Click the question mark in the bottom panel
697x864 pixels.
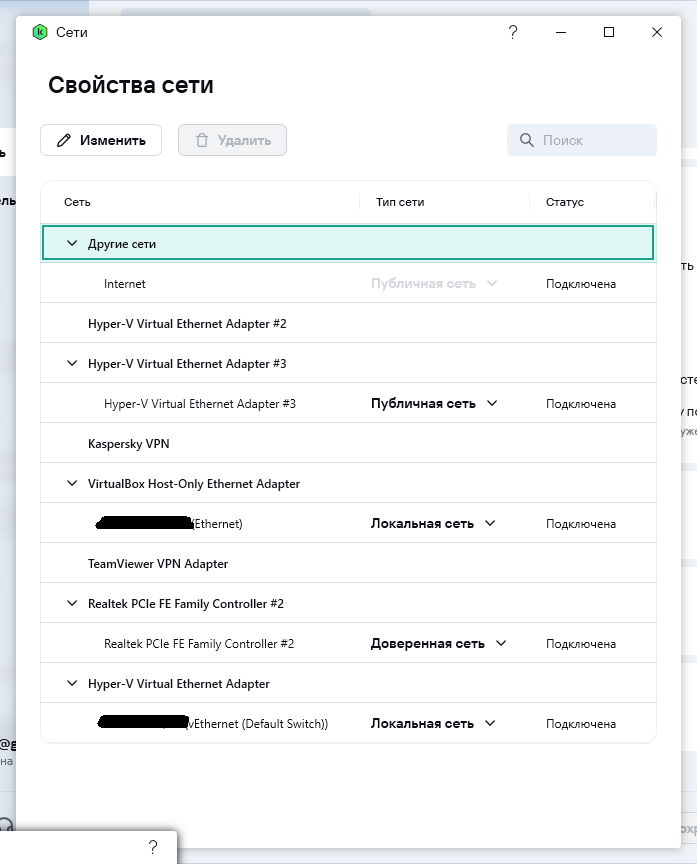click(153, 847)
